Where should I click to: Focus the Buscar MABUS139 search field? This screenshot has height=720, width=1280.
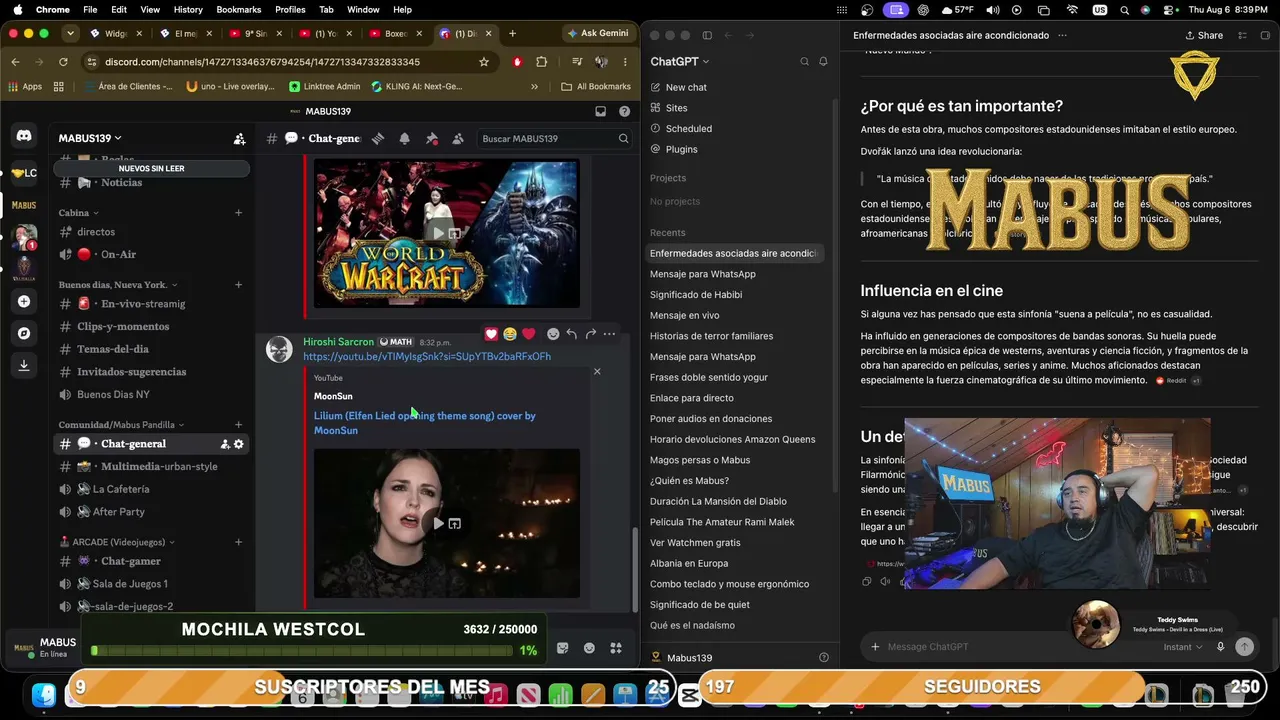click(x=555, y=139)
